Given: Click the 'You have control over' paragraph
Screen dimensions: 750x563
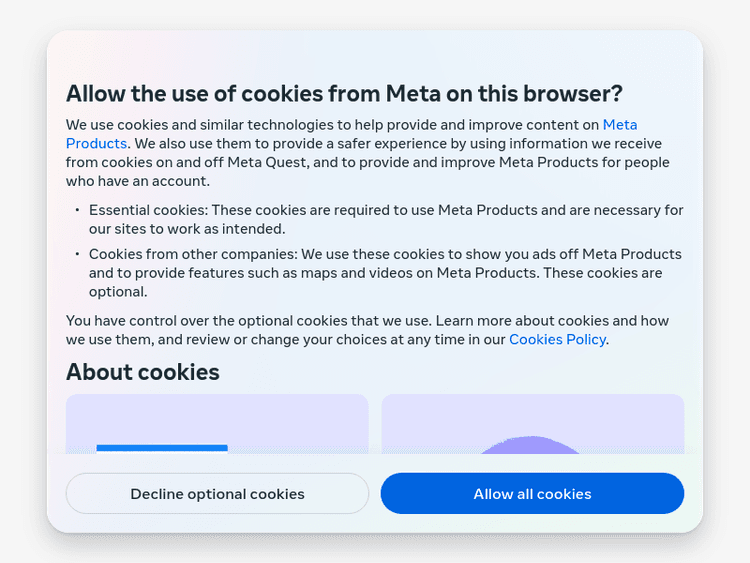Looking at the screenshot, I should [248, 321].
